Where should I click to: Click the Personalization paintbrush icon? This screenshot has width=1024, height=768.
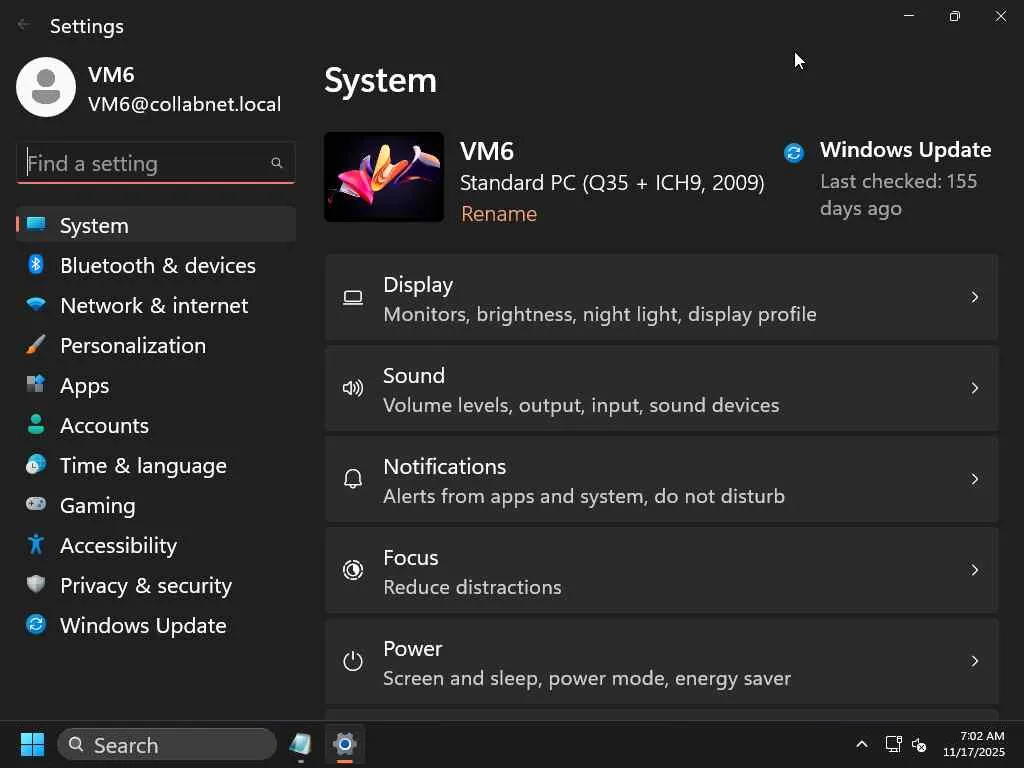tap(36, 345)
